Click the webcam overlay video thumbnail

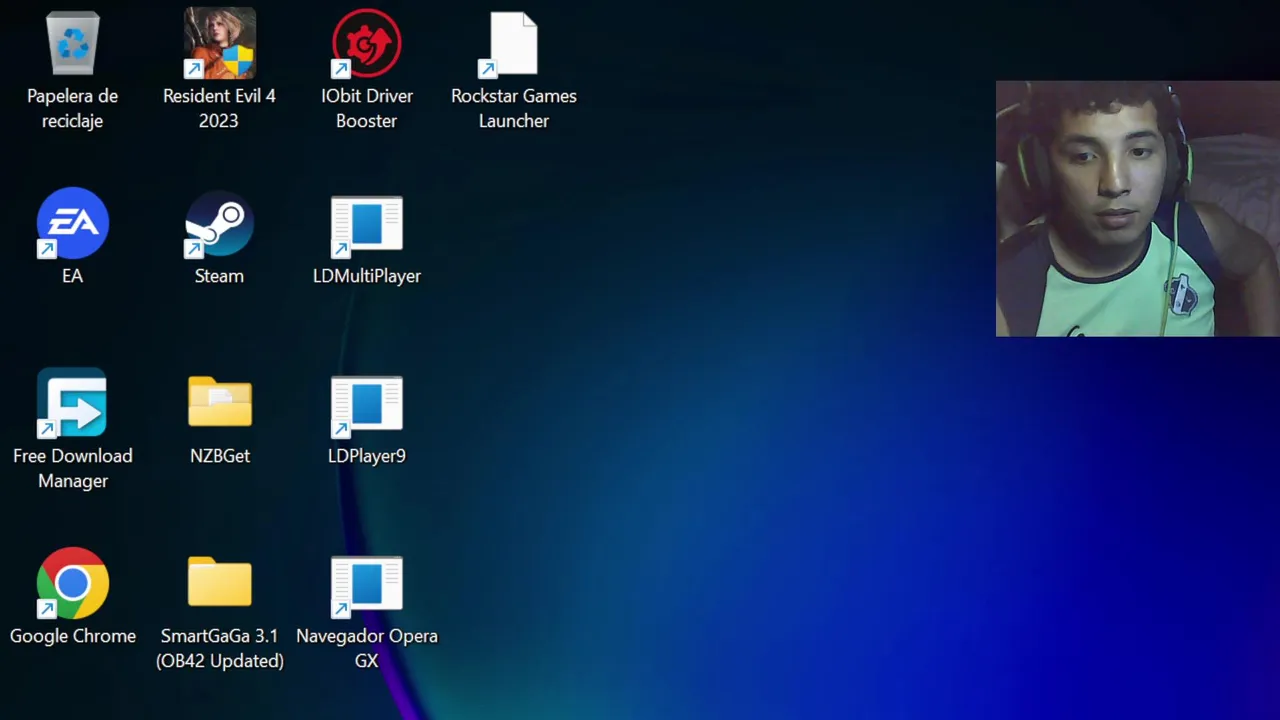[x=1137, y=209]
